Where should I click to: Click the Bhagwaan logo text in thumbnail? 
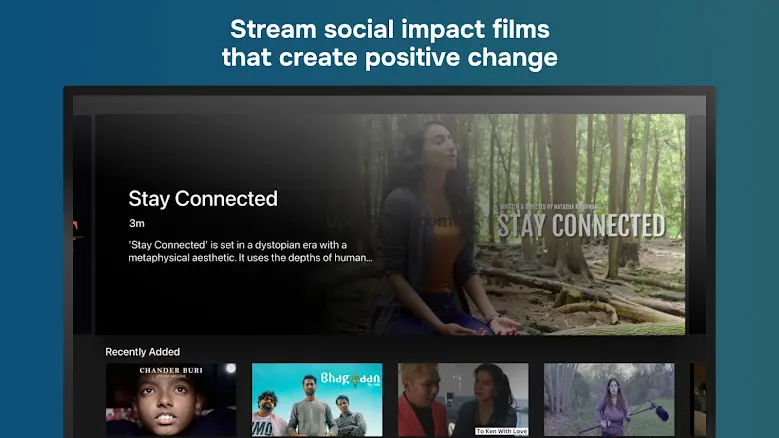350,379
